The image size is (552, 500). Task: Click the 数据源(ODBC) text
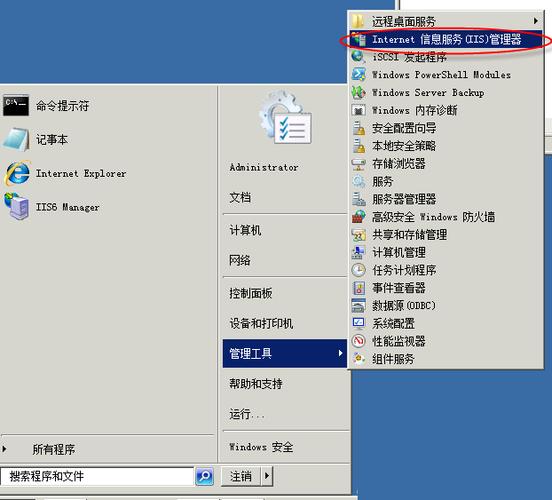coord(404,305)
